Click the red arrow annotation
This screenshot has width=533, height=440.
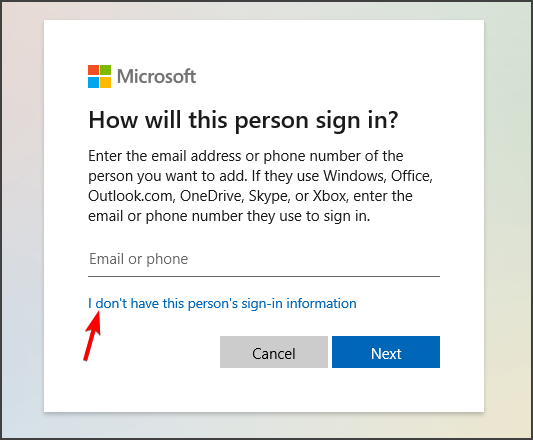(x=92, y=335)
